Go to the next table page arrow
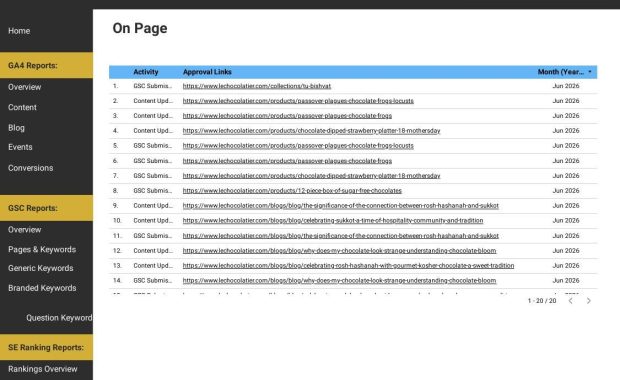Viewport: 620px width, 380px height. 589,301
